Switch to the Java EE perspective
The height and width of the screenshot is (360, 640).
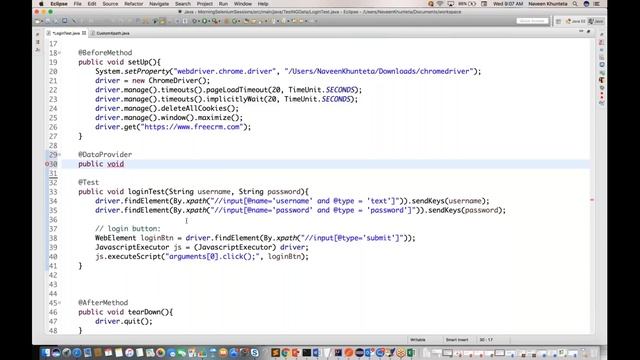576,21
